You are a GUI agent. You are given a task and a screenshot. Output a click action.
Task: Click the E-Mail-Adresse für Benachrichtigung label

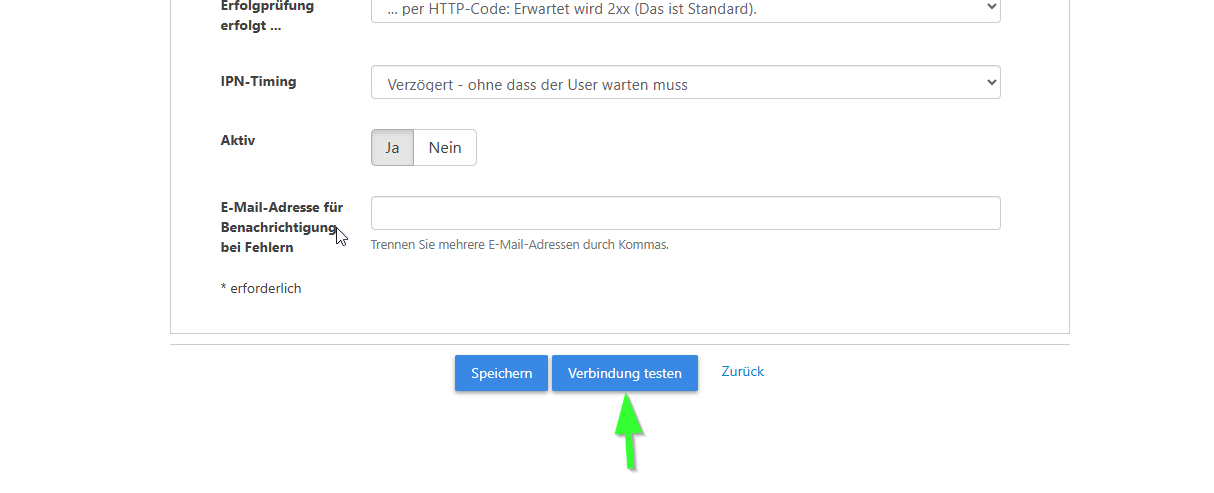coord(282,227)
